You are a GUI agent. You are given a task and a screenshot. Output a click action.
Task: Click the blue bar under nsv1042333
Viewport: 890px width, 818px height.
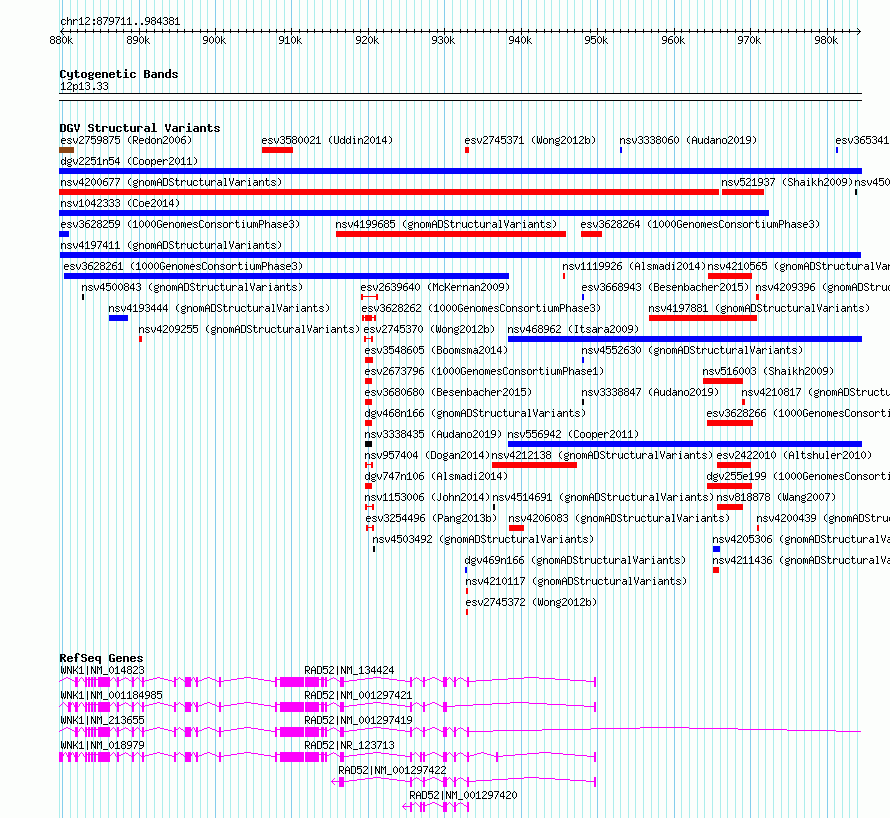pyautogui.click(x=414, y=213)
